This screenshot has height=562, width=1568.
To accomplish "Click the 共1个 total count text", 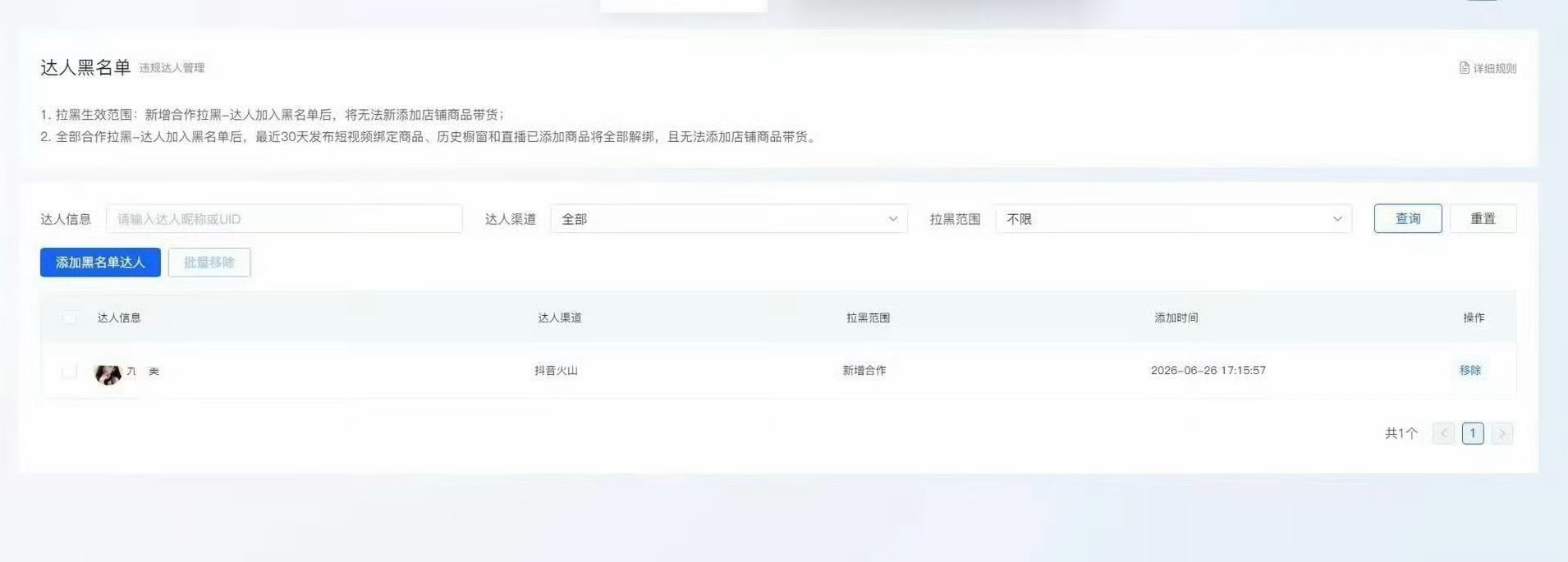I will click(x=1401, y=433).
